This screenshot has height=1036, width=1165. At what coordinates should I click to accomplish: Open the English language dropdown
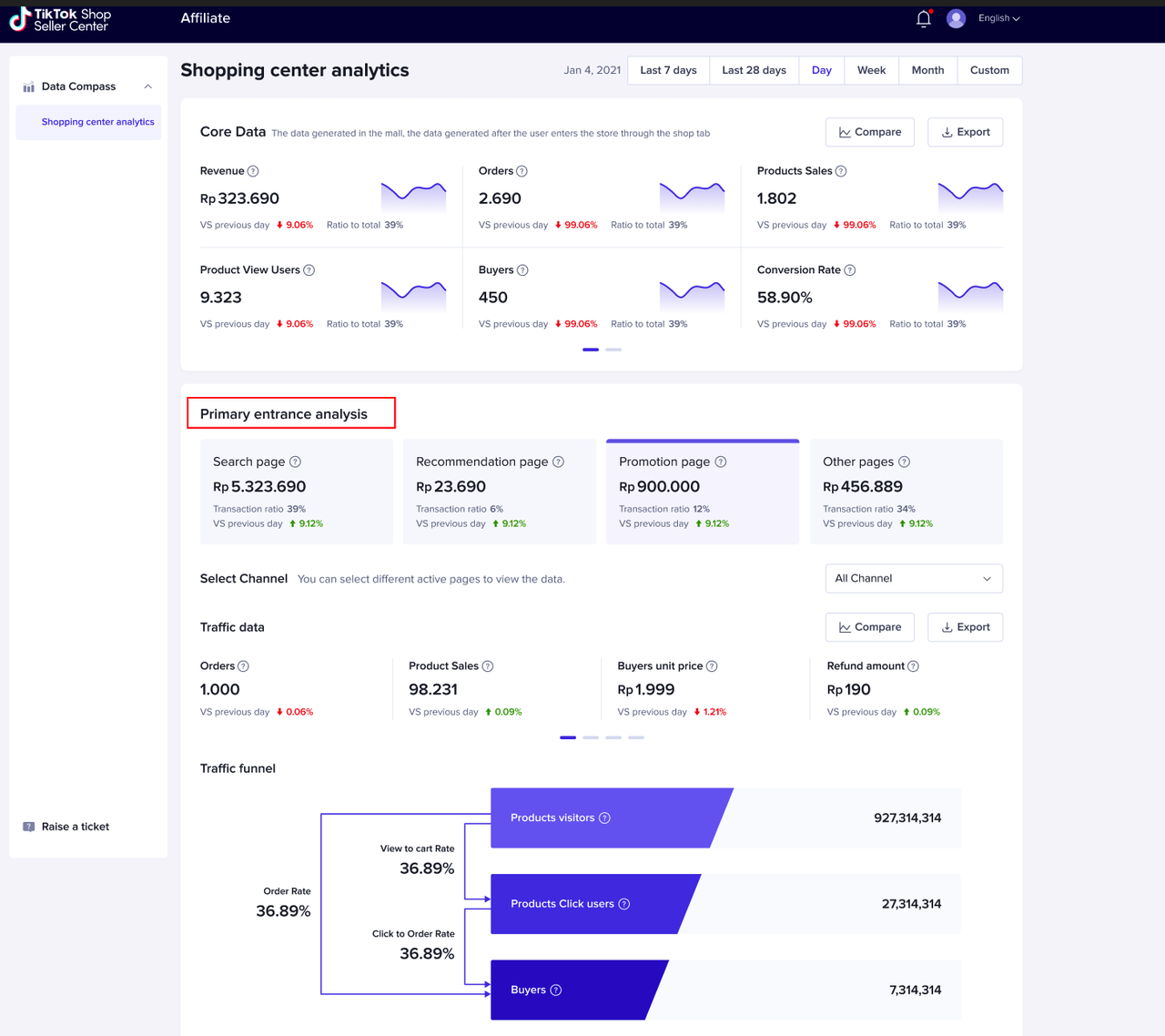998,19
